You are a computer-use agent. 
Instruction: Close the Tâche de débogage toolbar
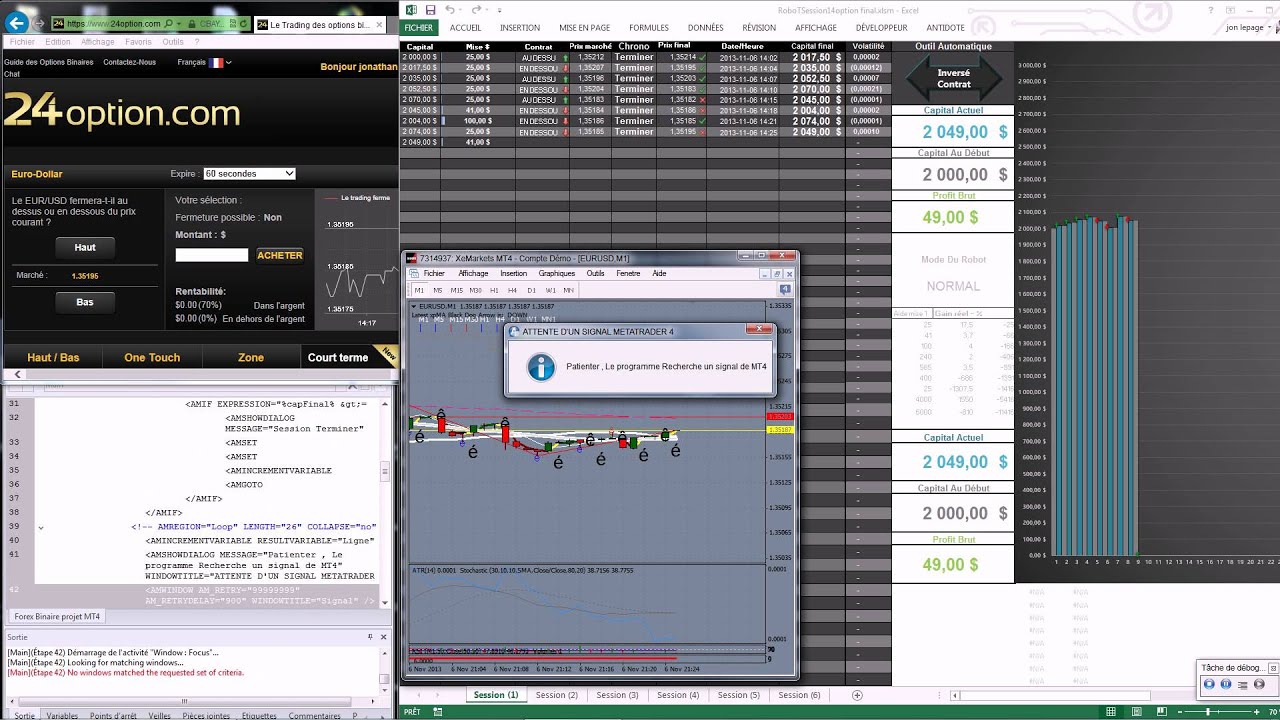(x=1273, y=668)
